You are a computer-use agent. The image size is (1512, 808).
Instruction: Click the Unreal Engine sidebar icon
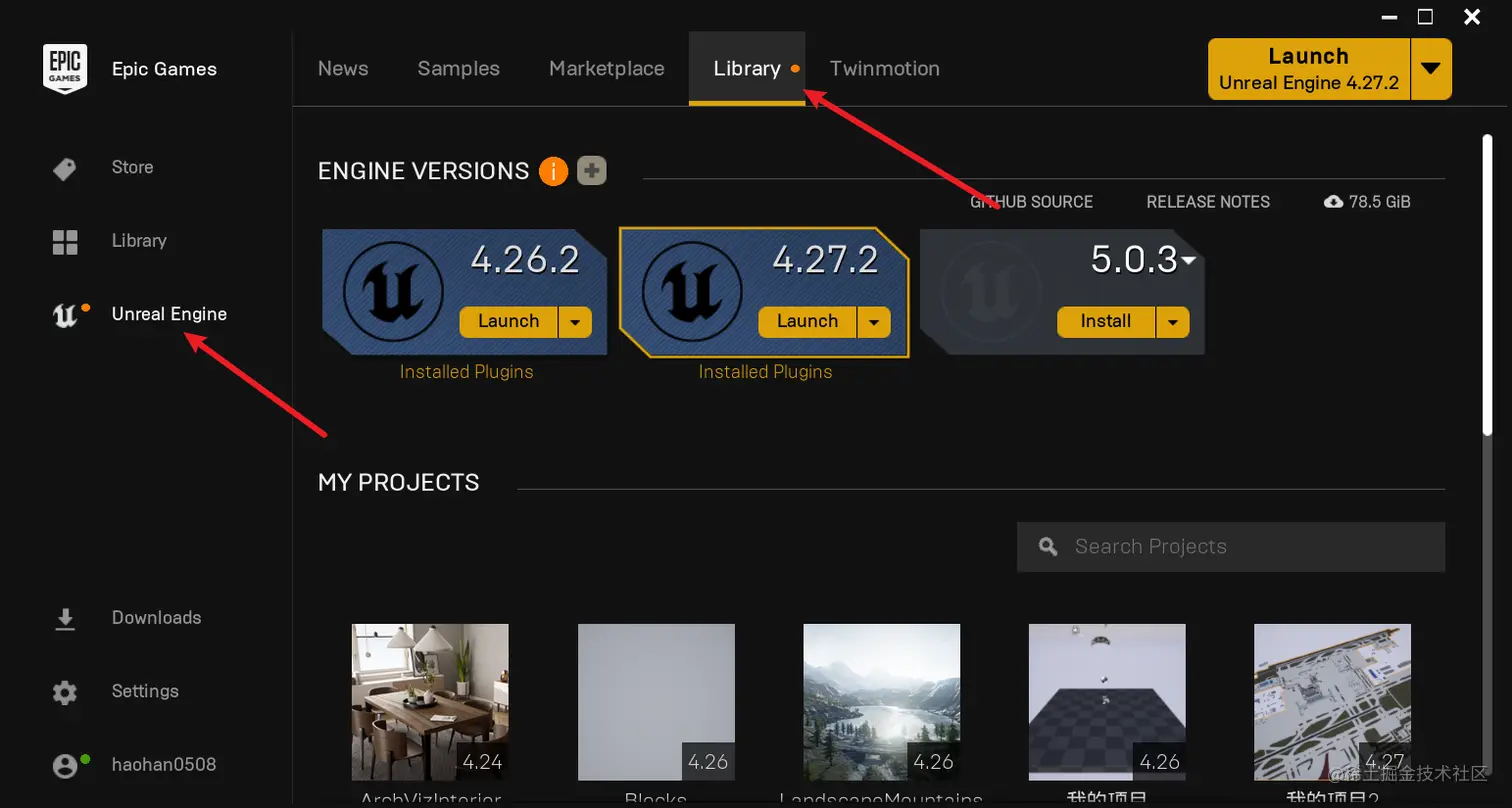pos(65,314)
